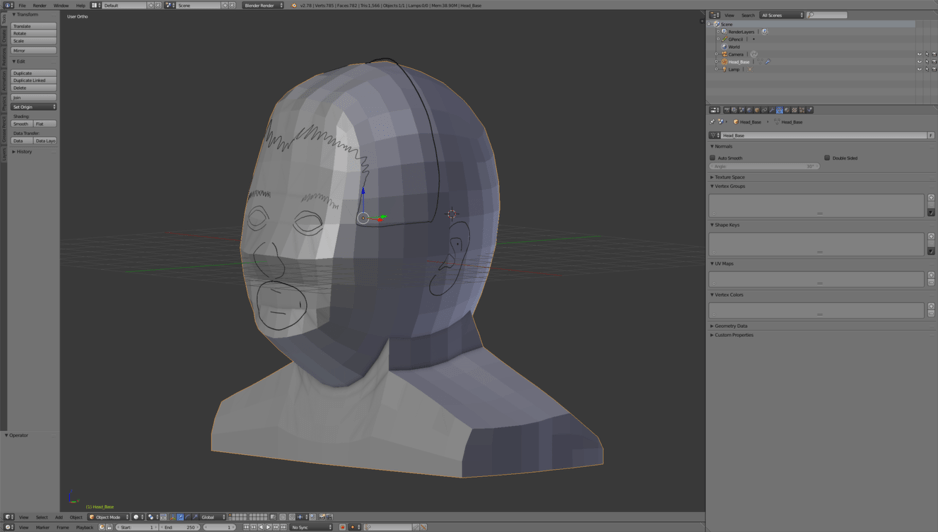
Task: Enable the Double Sided checkbox
Action: pos(827,158)
